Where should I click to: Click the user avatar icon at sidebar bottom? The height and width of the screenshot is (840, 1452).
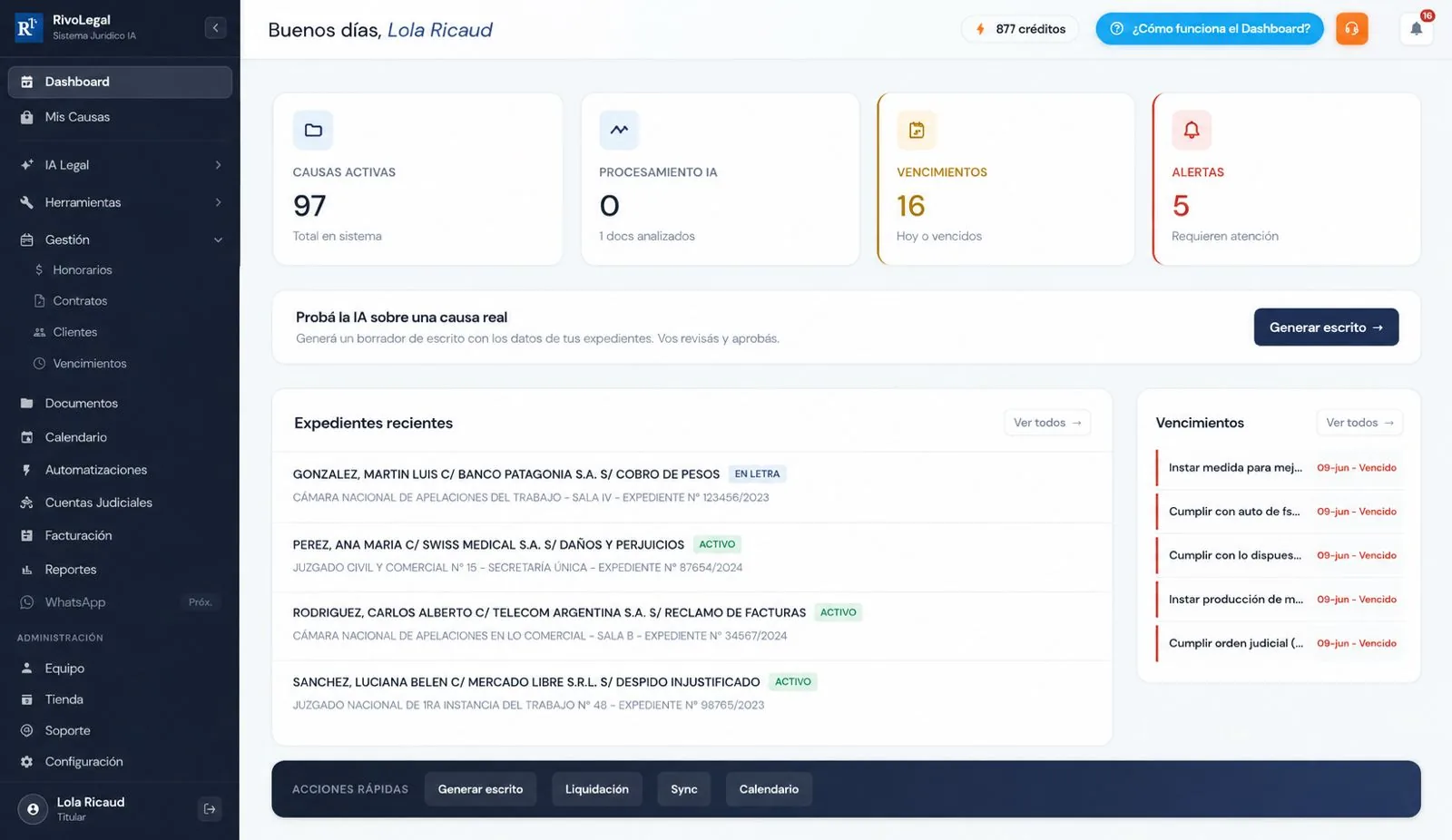pos(33,809)
